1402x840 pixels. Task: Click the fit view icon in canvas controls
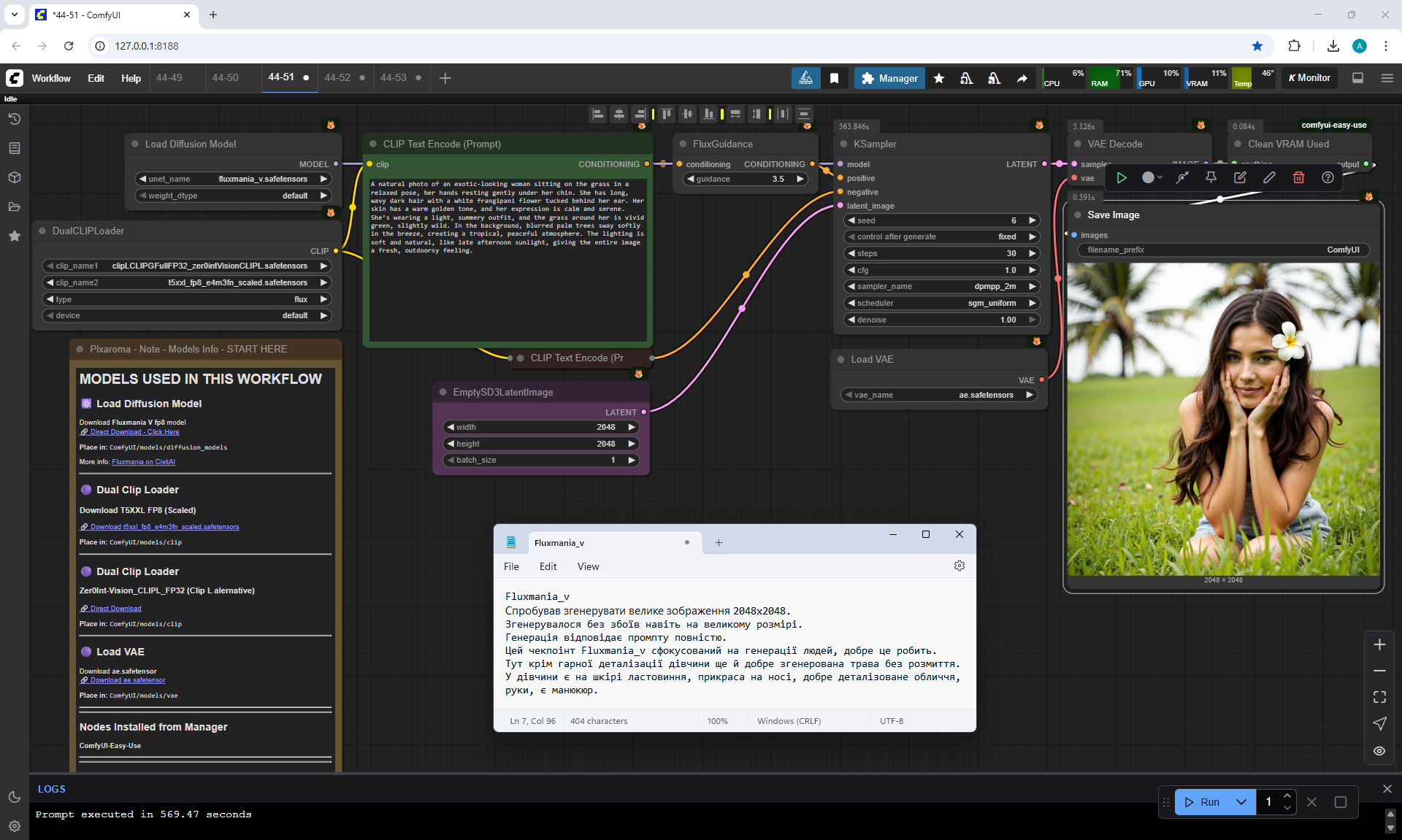click(1379, 697)
